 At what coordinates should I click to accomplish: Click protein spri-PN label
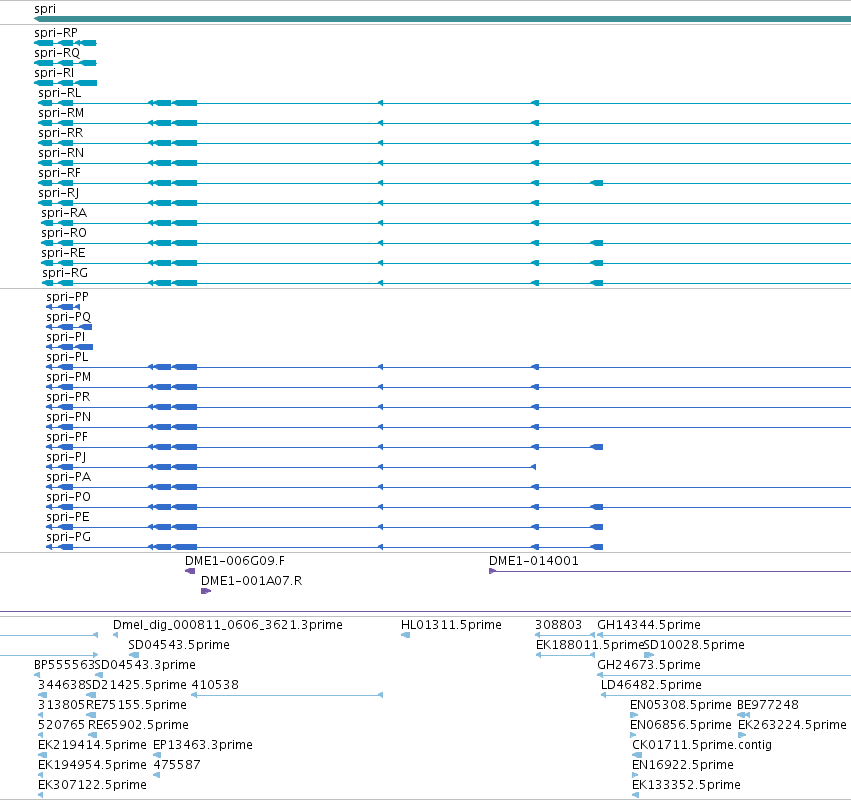68,417
